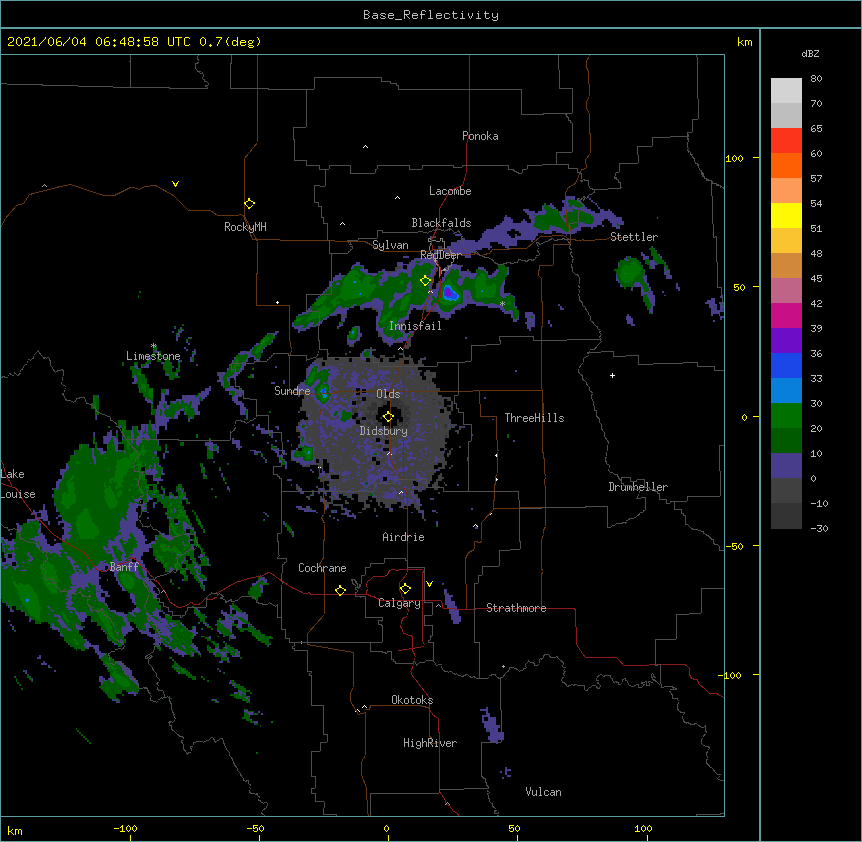
Task: Click the Vulcan city label
Action: point(543,792)
